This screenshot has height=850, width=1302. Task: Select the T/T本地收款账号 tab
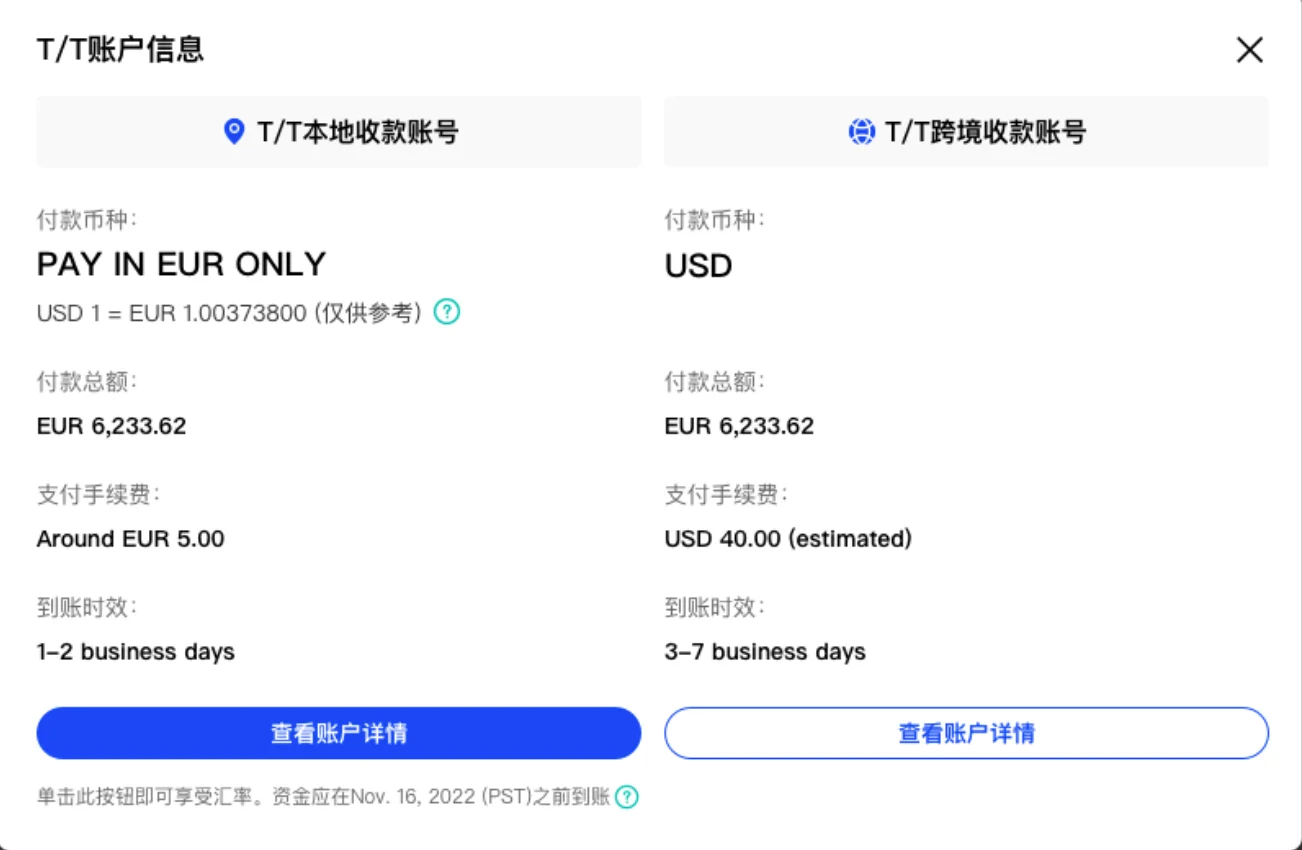tap(339, 132)
